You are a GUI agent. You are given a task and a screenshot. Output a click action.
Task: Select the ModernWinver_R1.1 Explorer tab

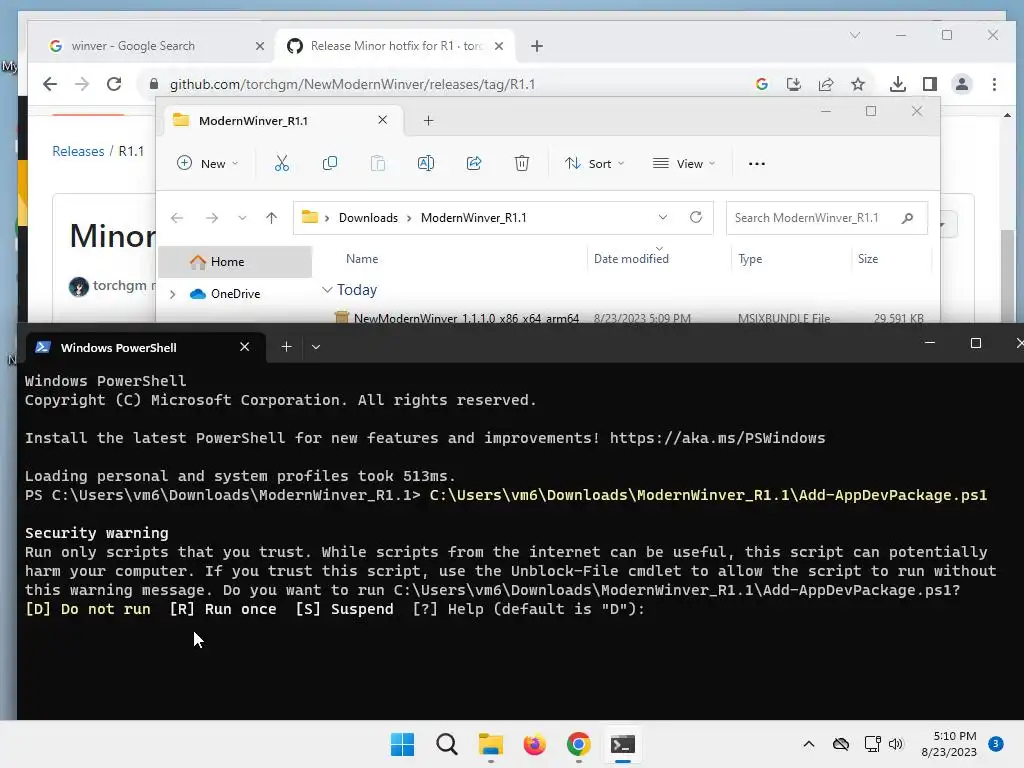281,120
